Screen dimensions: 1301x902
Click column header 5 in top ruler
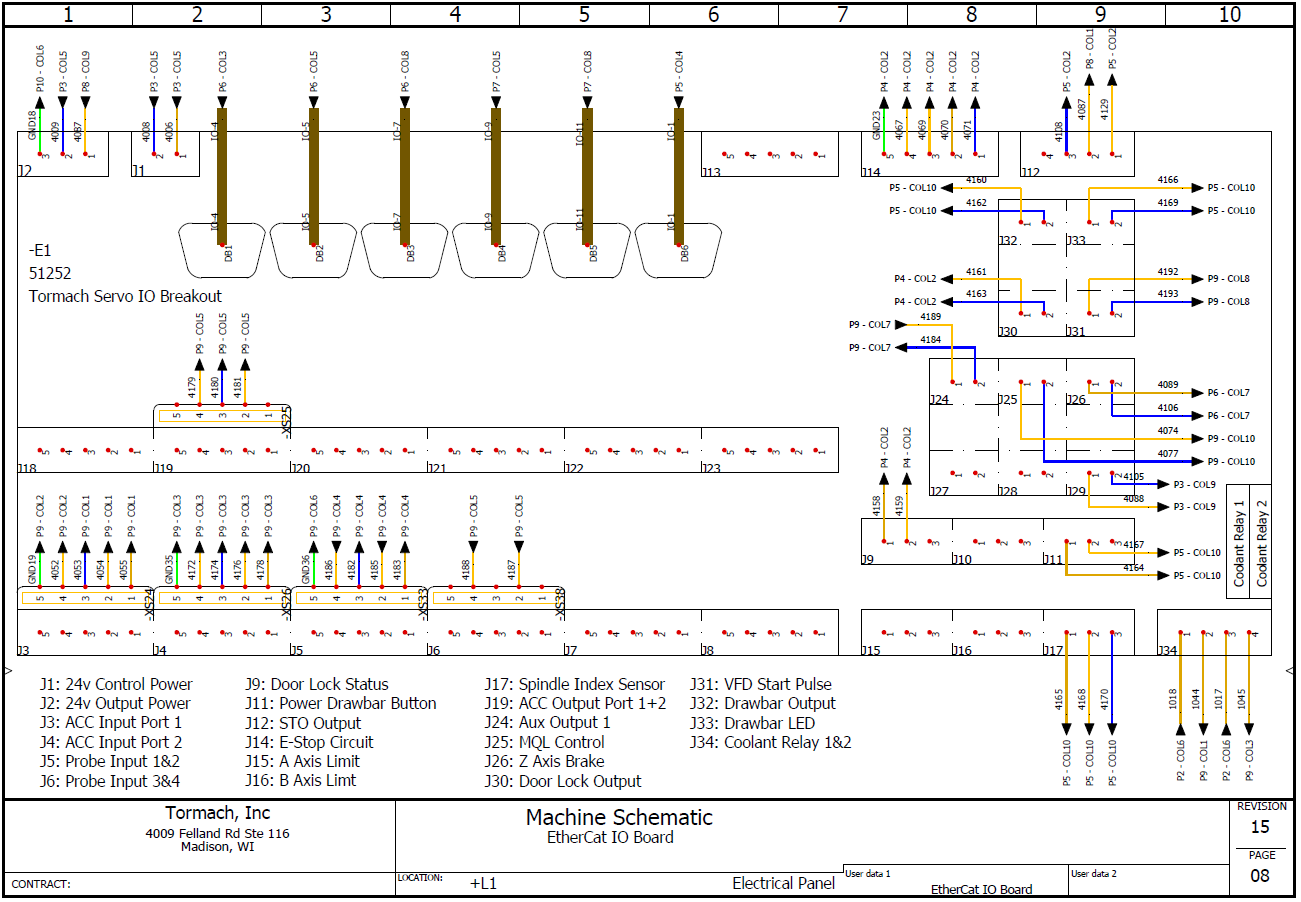[584, 14]
